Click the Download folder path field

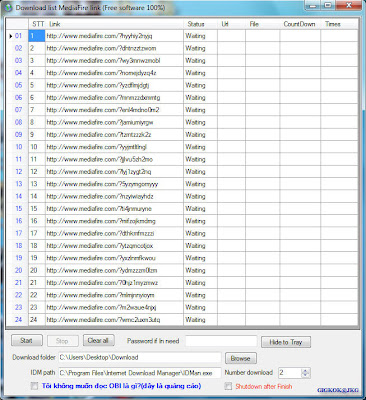click(x=140, y=357)
